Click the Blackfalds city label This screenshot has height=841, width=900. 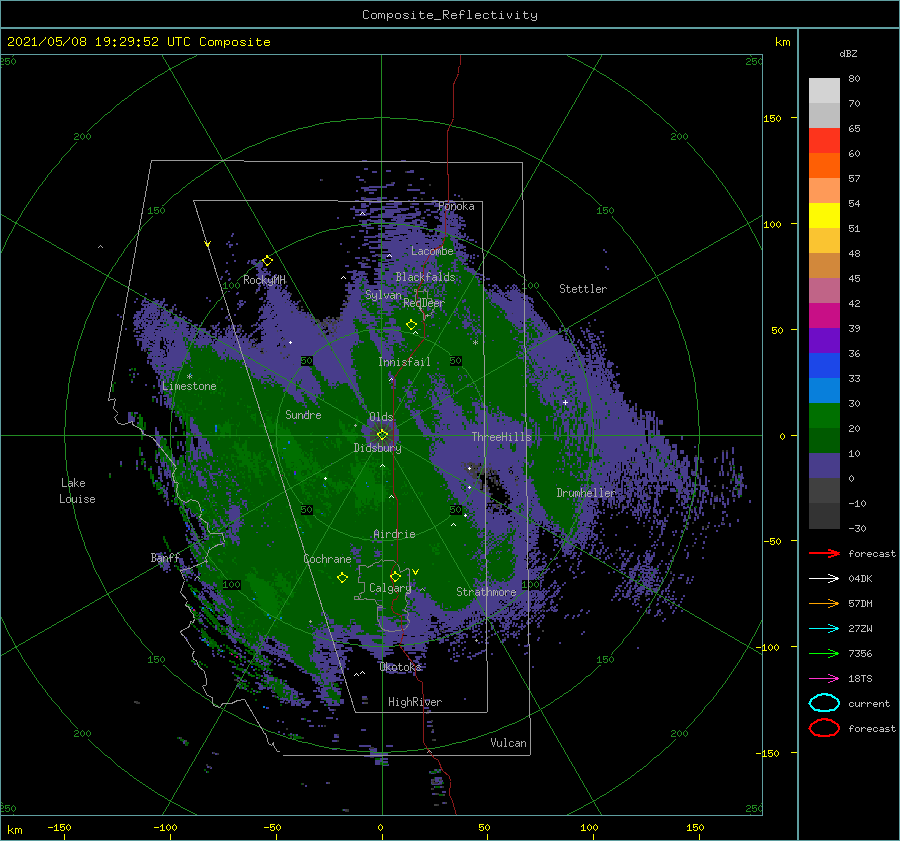pos(425,277)
